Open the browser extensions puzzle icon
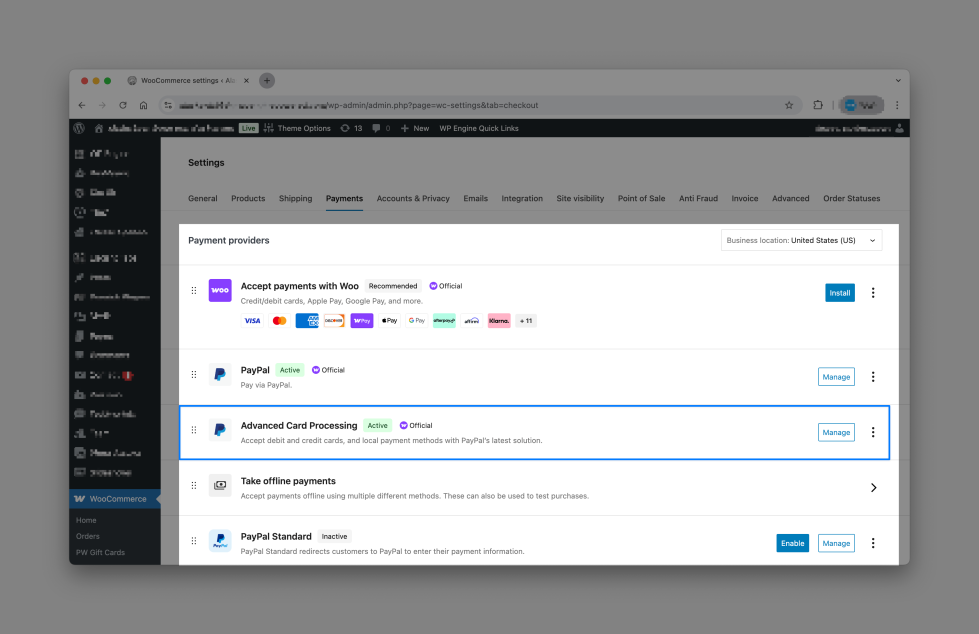 [818, 105]
